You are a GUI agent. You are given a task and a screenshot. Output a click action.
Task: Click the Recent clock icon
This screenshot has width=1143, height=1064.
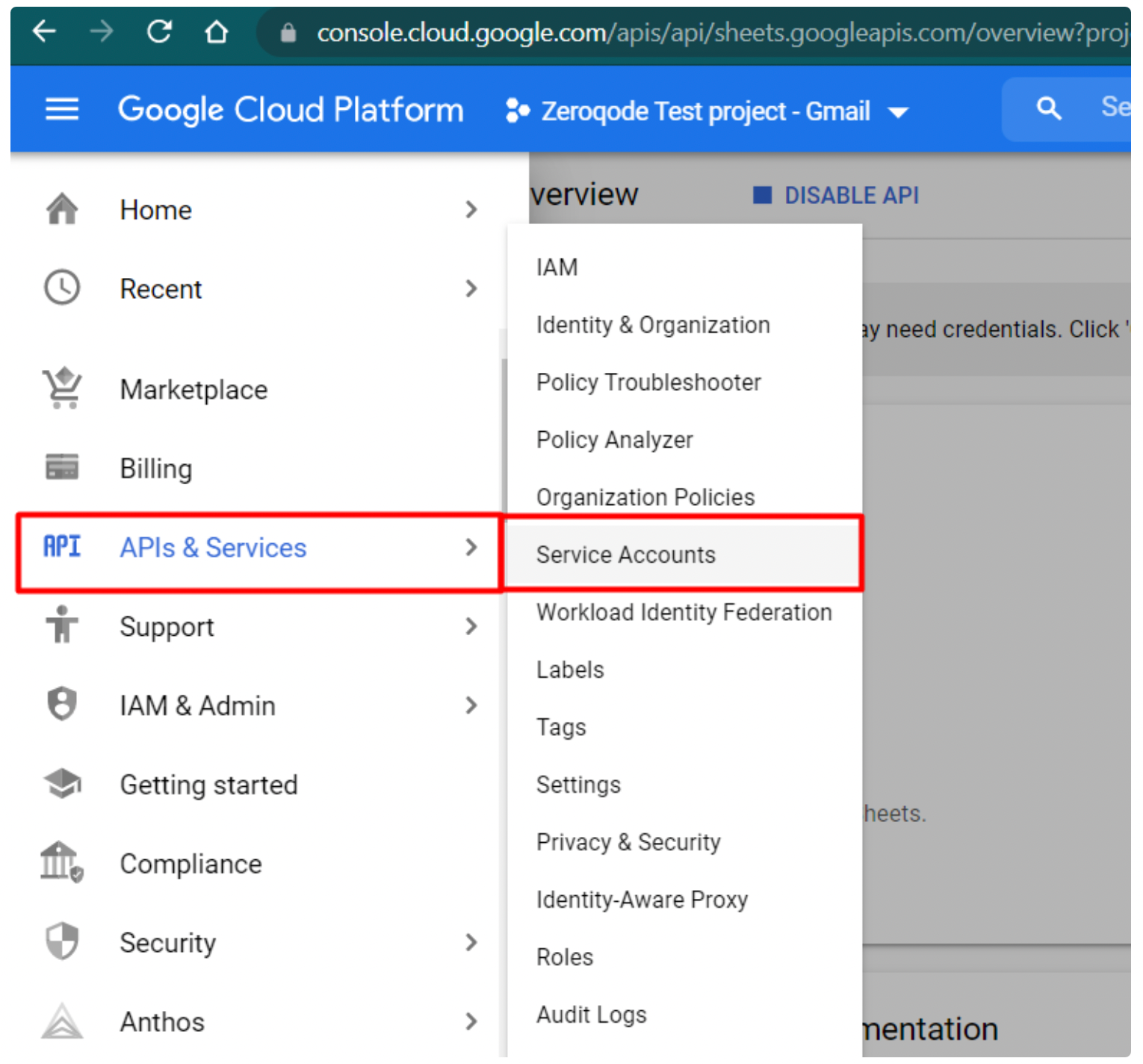point(61,288)
